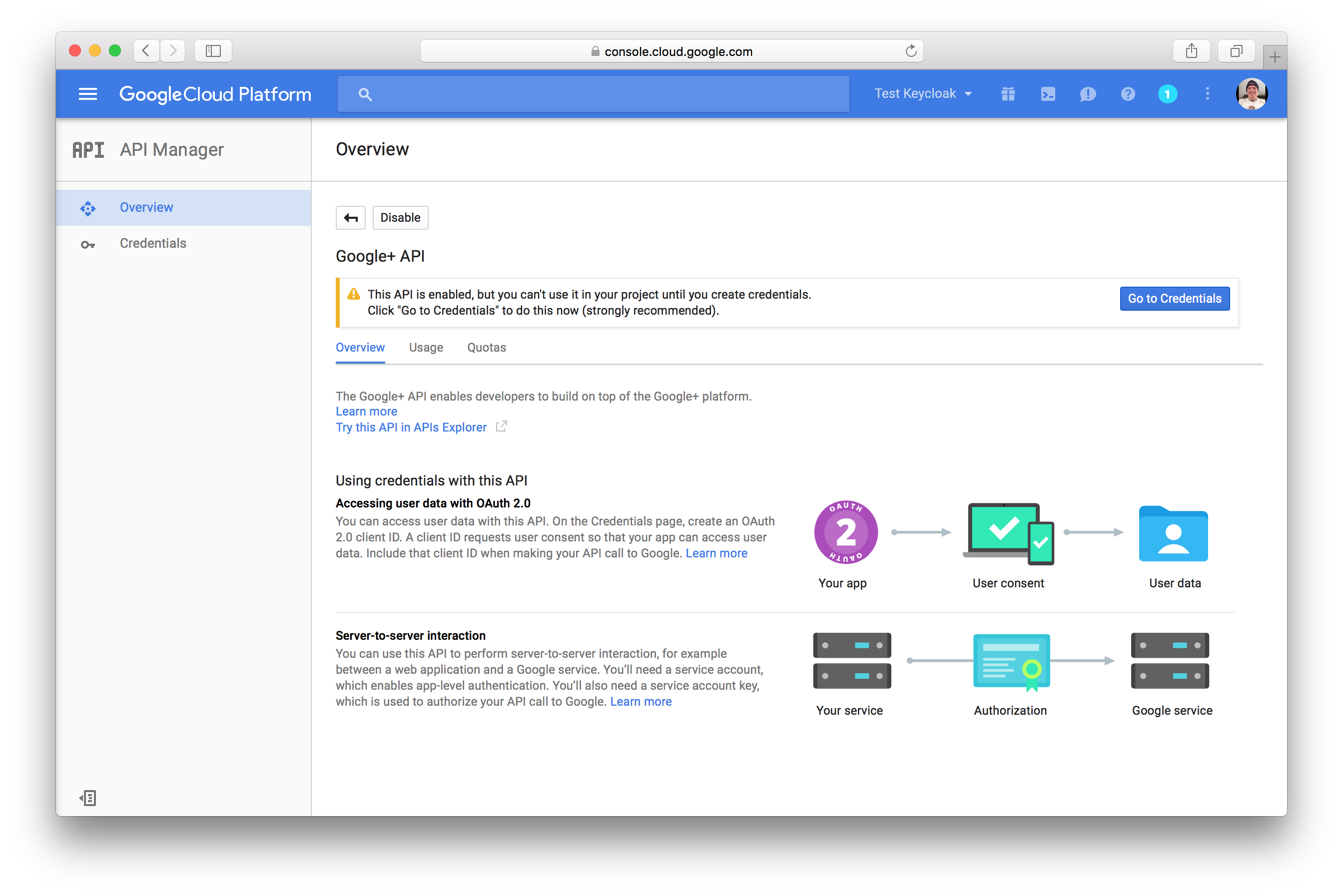
Task: Click the Google Cloud Platform home icon
Action: [x=215, y=93]
